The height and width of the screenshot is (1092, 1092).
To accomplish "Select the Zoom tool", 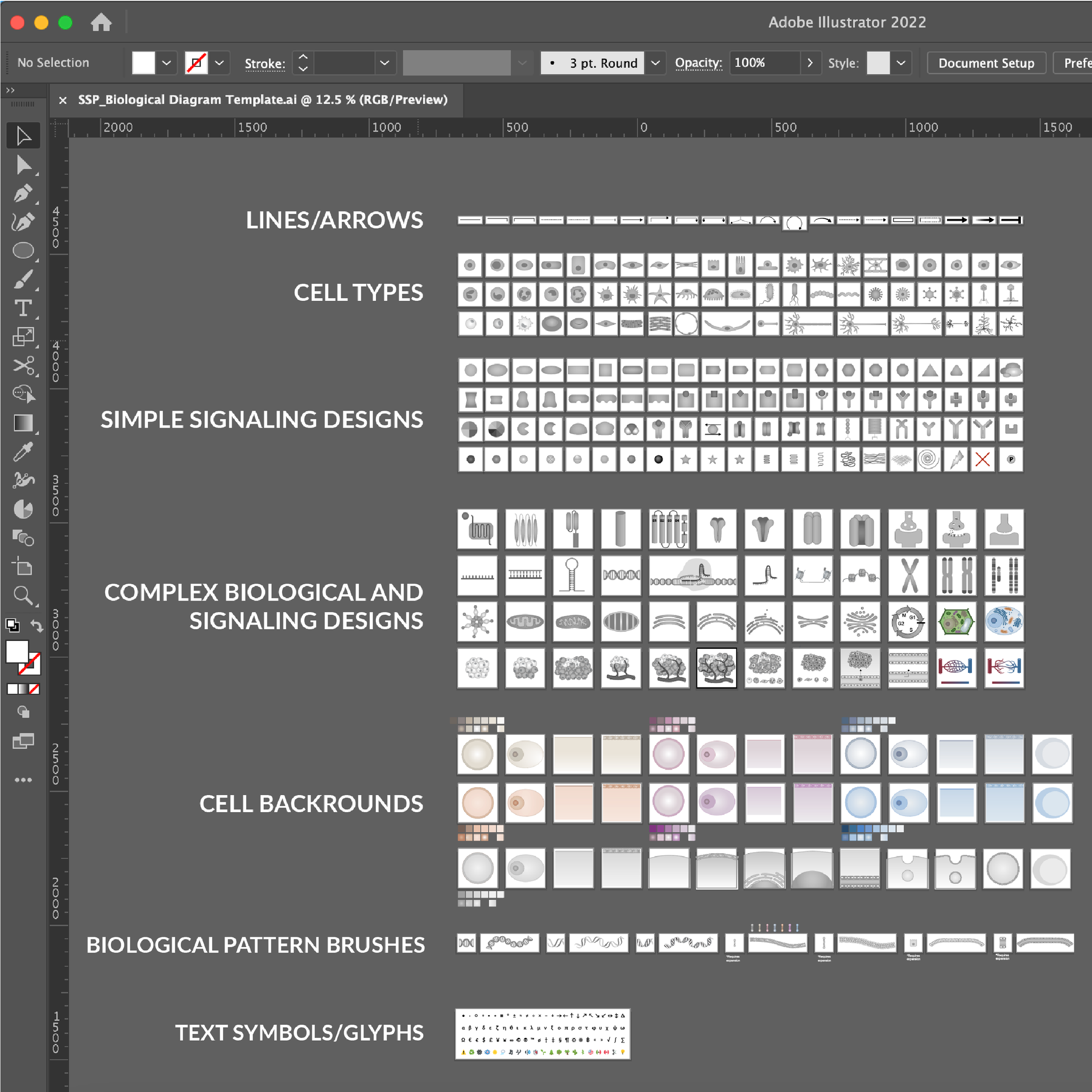I will click(x=23, y=595).
